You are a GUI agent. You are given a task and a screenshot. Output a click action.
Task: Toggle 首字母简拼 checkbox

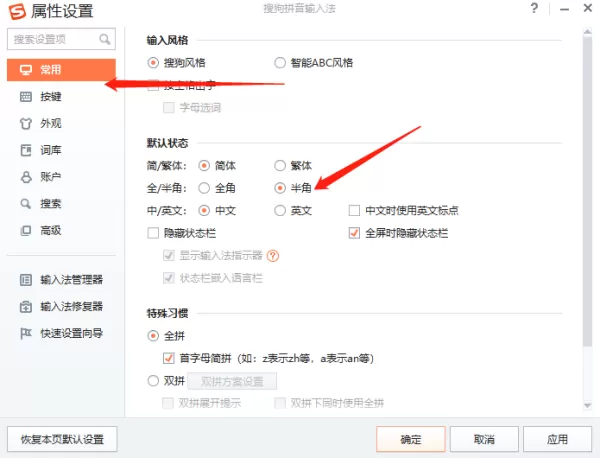169,358
